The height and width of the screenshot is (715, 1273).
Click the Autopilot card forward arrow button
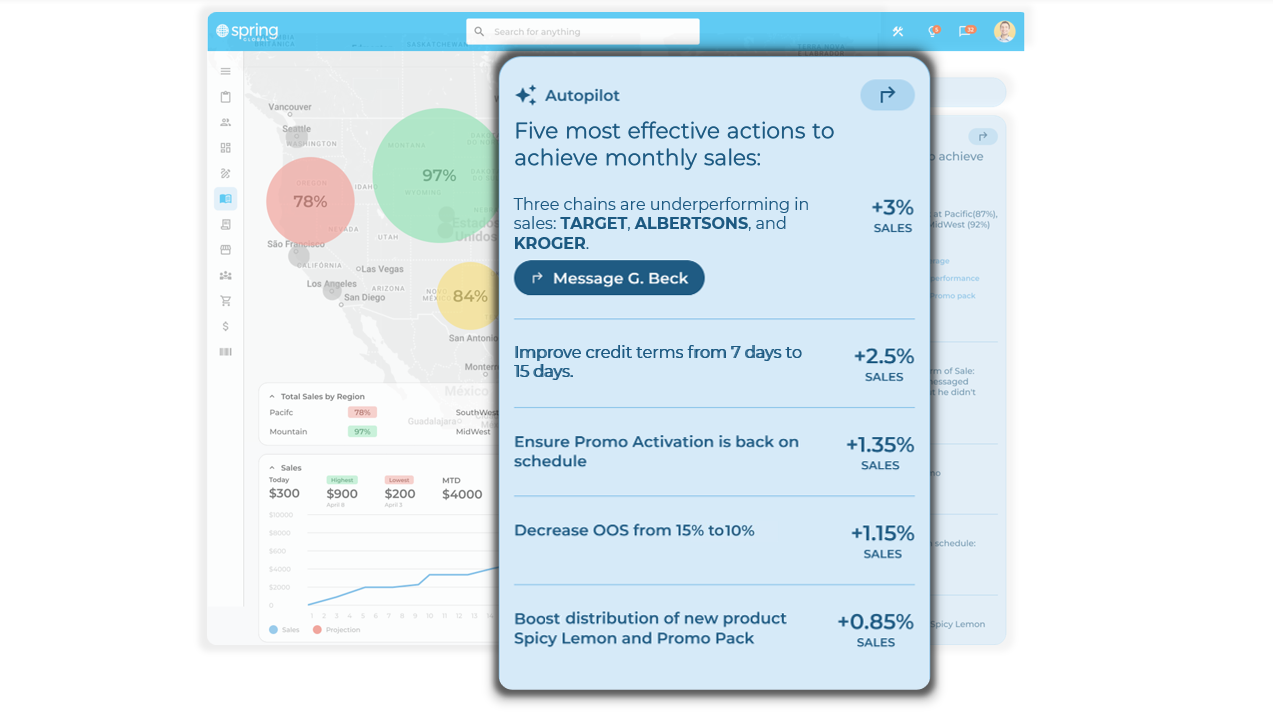click(x=887, y=95)
